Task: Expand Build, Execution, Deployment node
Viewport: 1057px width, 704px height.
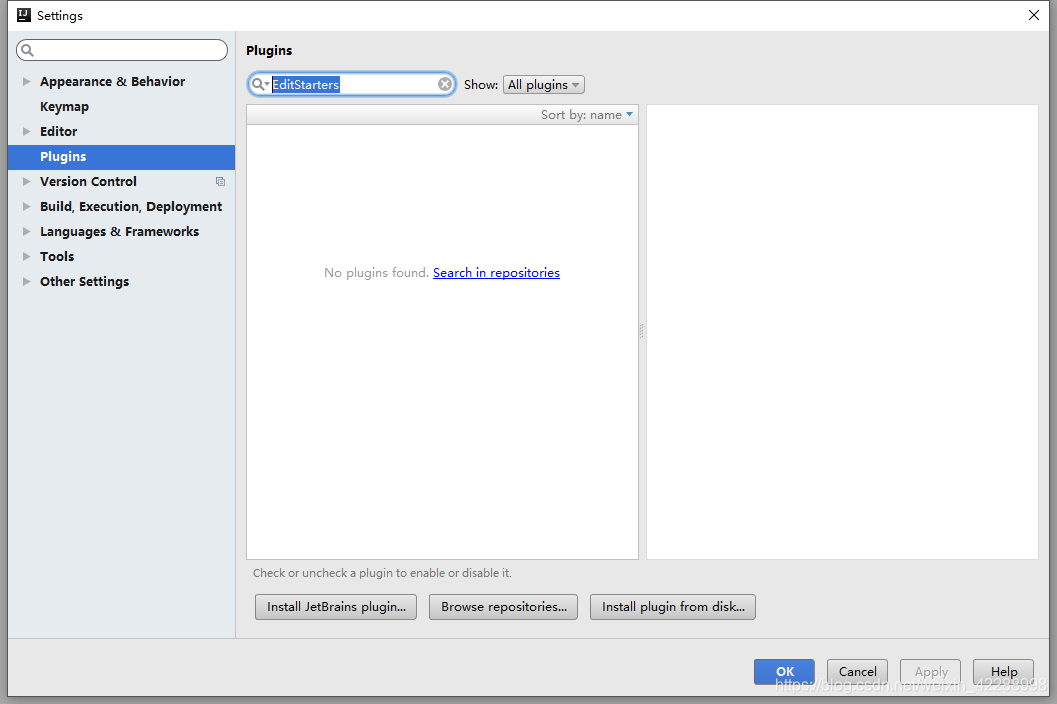Action: 26,206
